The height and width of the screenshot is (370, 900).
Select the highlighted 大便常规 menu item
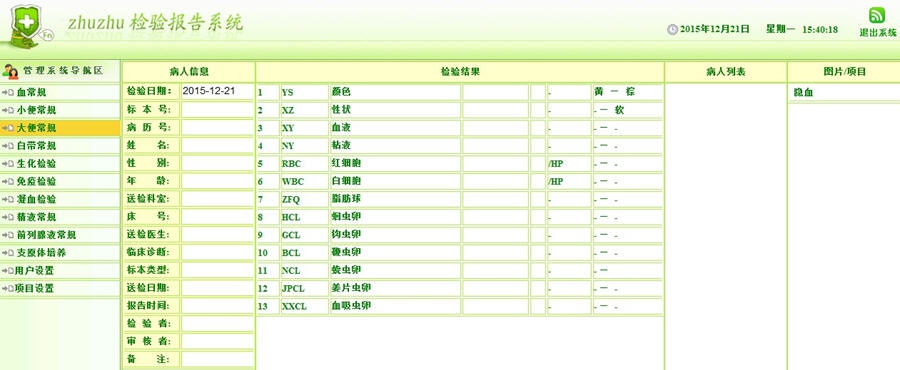(60, 127)
